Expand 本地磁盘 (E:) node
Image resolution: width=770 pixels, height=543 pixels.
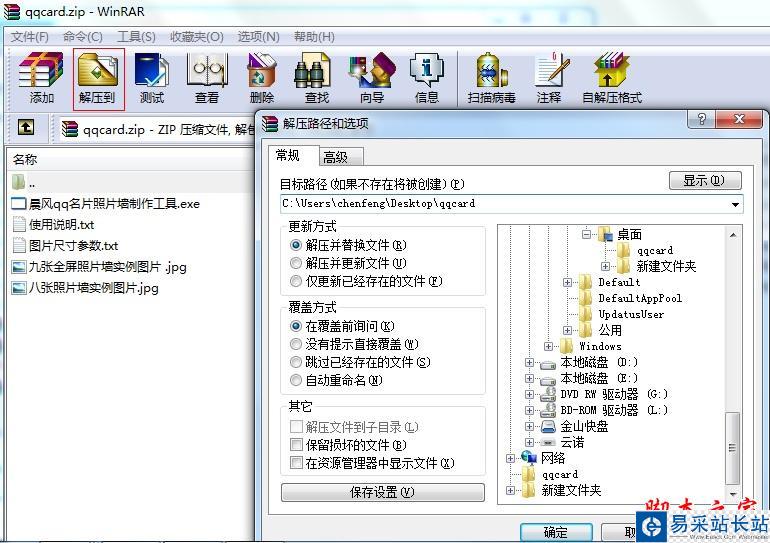click(529, 378)
